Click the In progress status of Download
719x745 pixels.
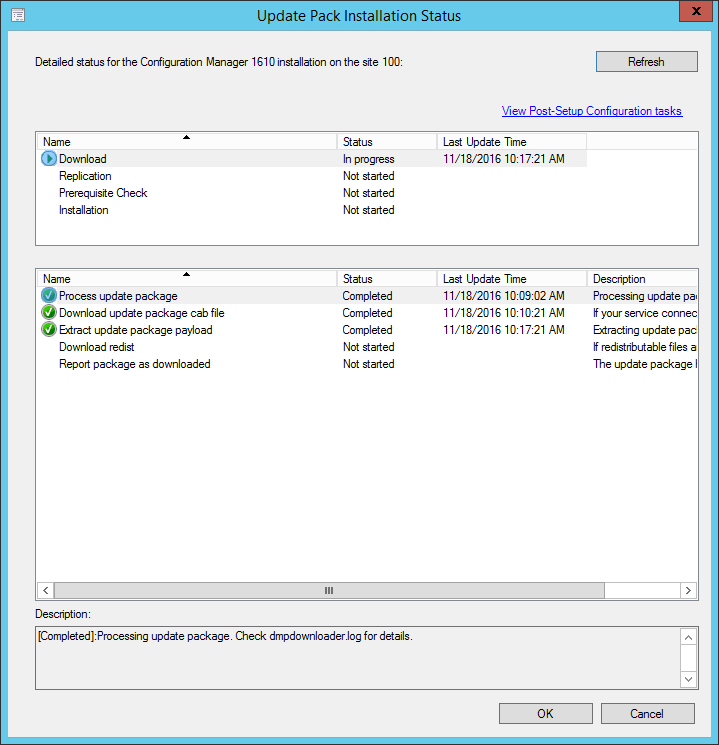pyautogui.click(x=369, y=159)
